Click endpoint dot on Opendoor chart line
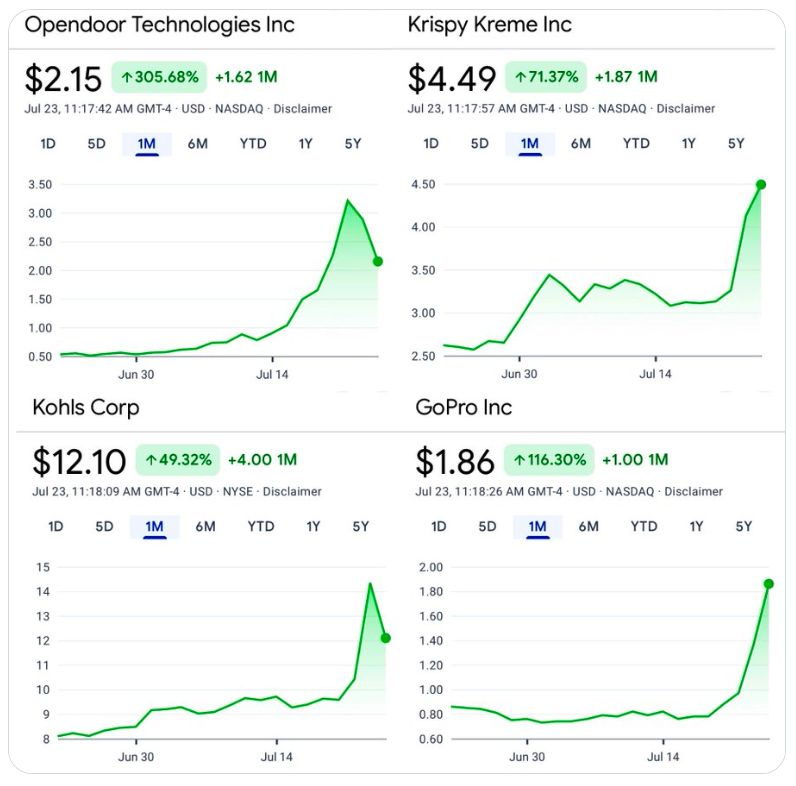The width and height of the screenshot is (796, 786). click(x=378, y=261)
